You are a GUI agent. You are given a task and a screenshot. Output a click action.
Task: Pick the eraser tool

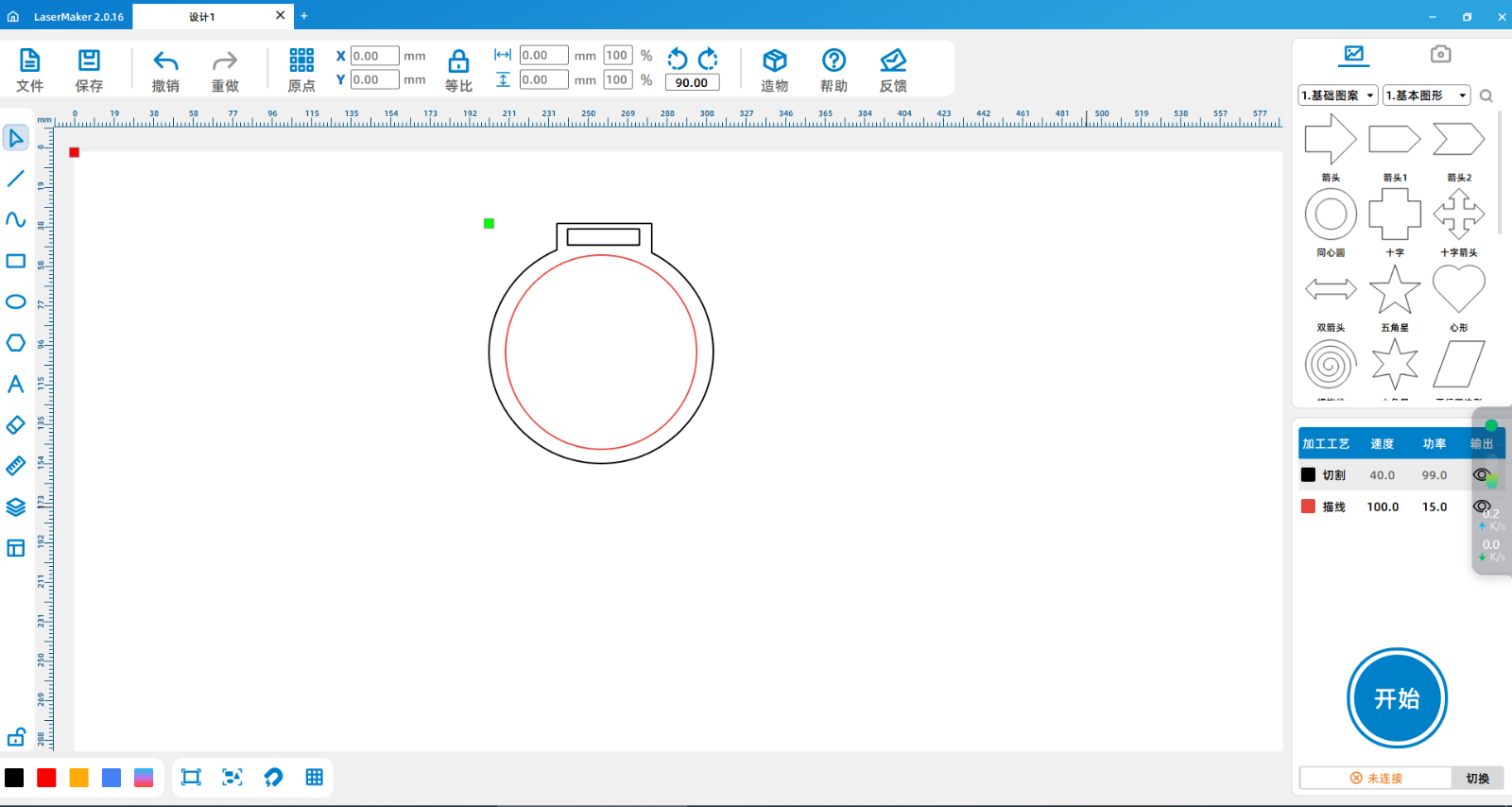point(16,425)
